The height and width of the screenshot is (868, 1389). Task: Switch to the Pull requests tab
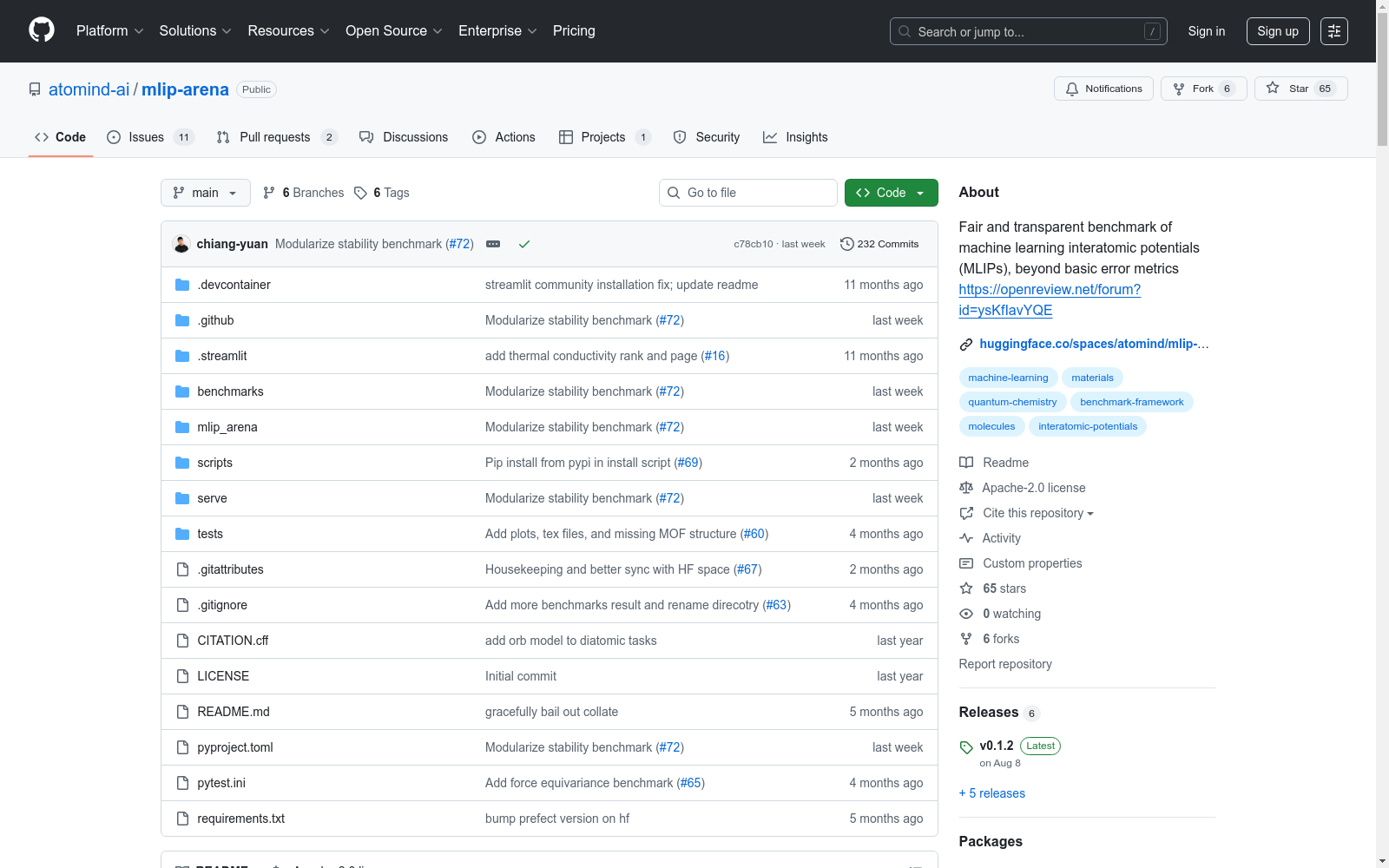(x=276, y=137)
